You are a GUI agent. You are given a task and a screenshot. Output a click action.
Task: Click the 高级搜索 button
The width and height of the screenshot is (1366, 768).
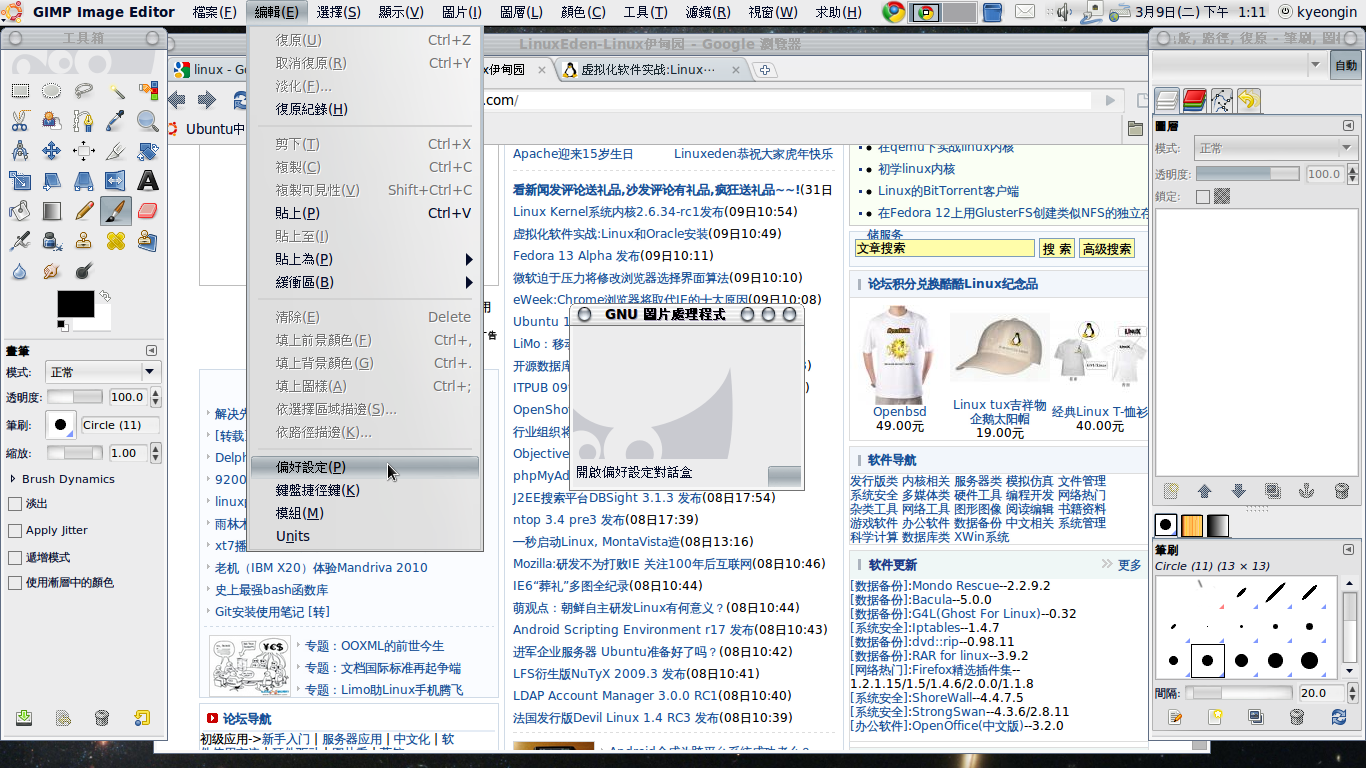[x=1107, y=249]
